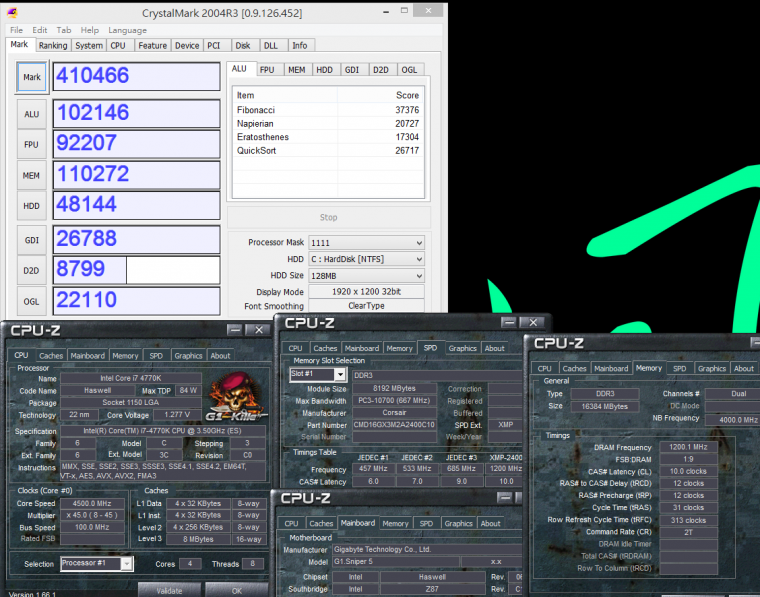Screen dimensions: 760x597
Task: Click the Display Mode 1920 x 1200 field
Action: click(x=366, y=292)
